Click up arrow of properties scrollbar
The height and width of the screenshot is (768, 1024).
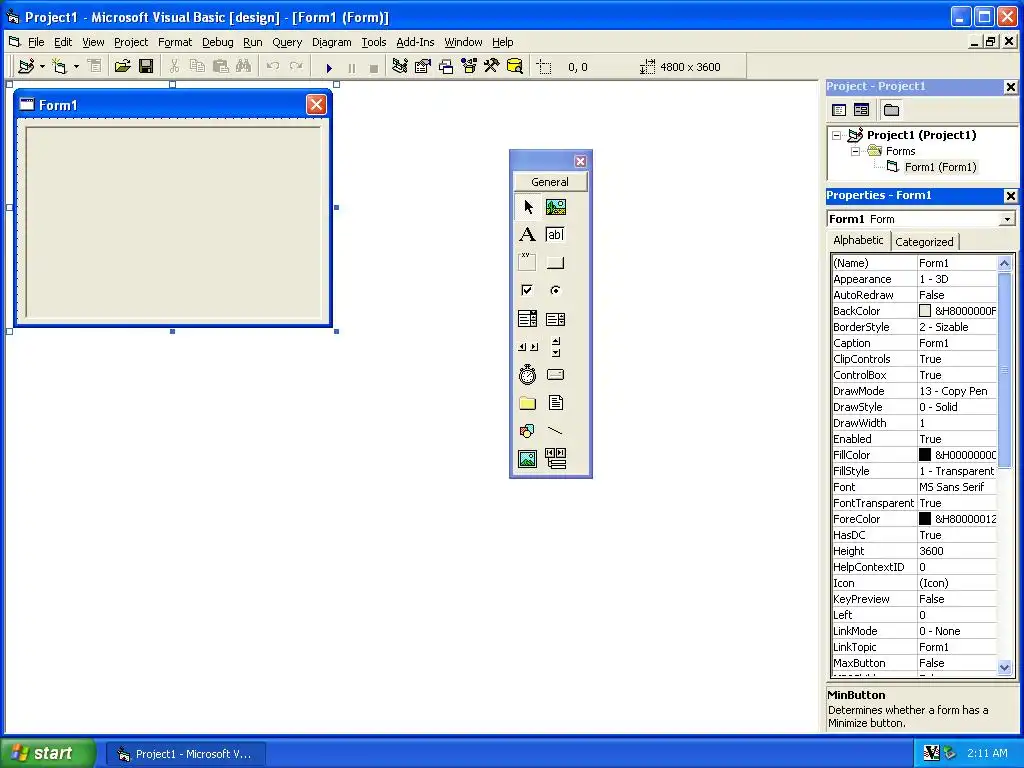(x=1004, y=263)
